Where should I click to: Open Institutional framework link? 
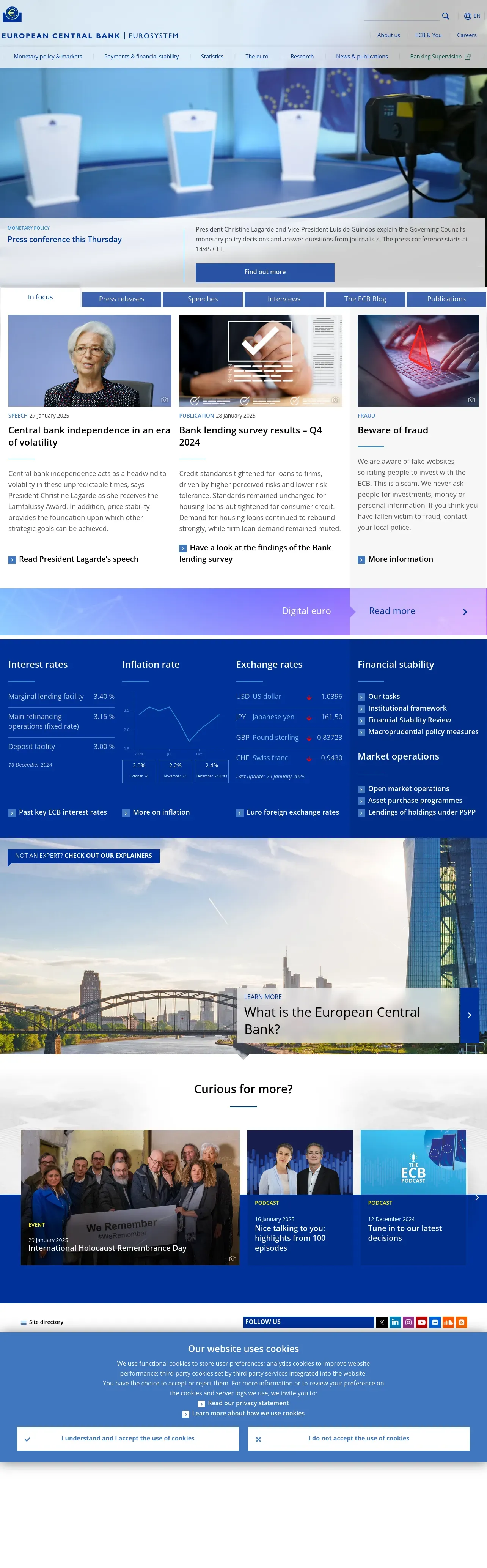click(402, 708)
